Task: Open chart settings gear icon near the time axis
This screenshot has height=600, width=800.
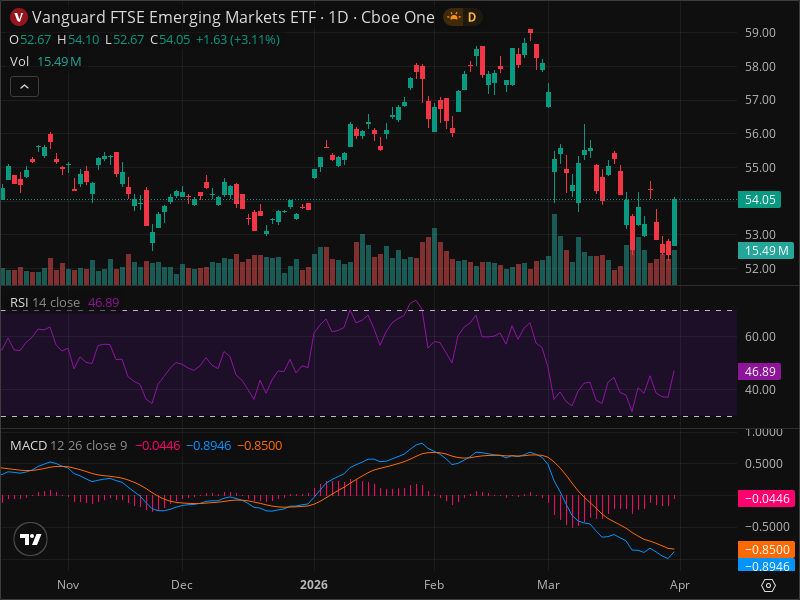Action: click(x=768, y=585)
